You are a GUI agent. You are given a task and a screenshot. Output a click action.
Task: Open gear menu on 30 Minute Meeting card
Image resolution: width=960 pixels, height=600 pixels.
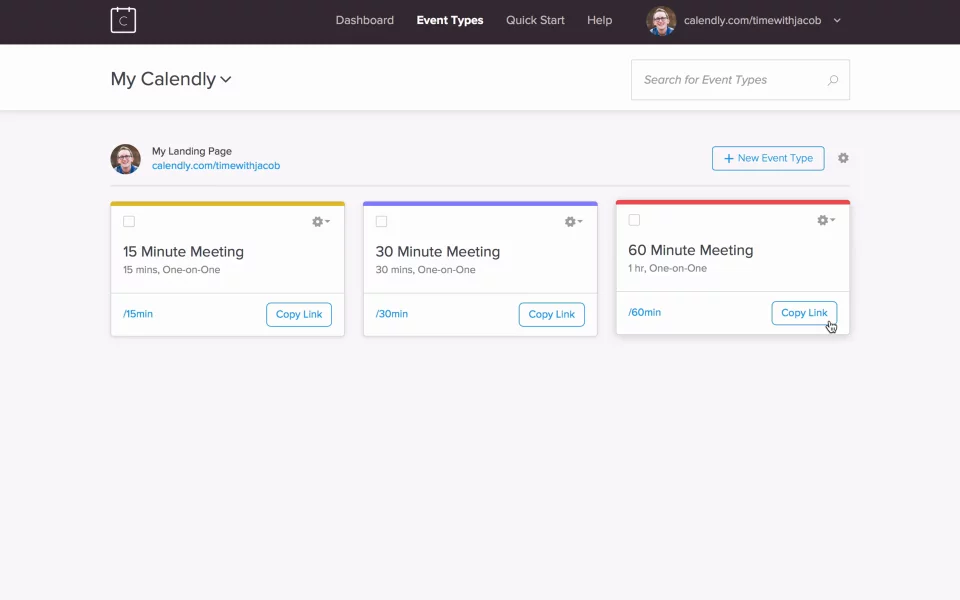point(573,222)
